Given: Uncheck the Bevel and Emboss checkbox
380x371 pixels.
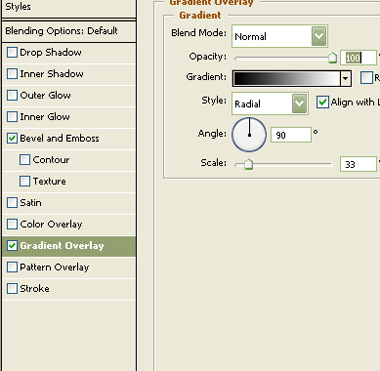Looking at the screenshot, I should point(12,138).
